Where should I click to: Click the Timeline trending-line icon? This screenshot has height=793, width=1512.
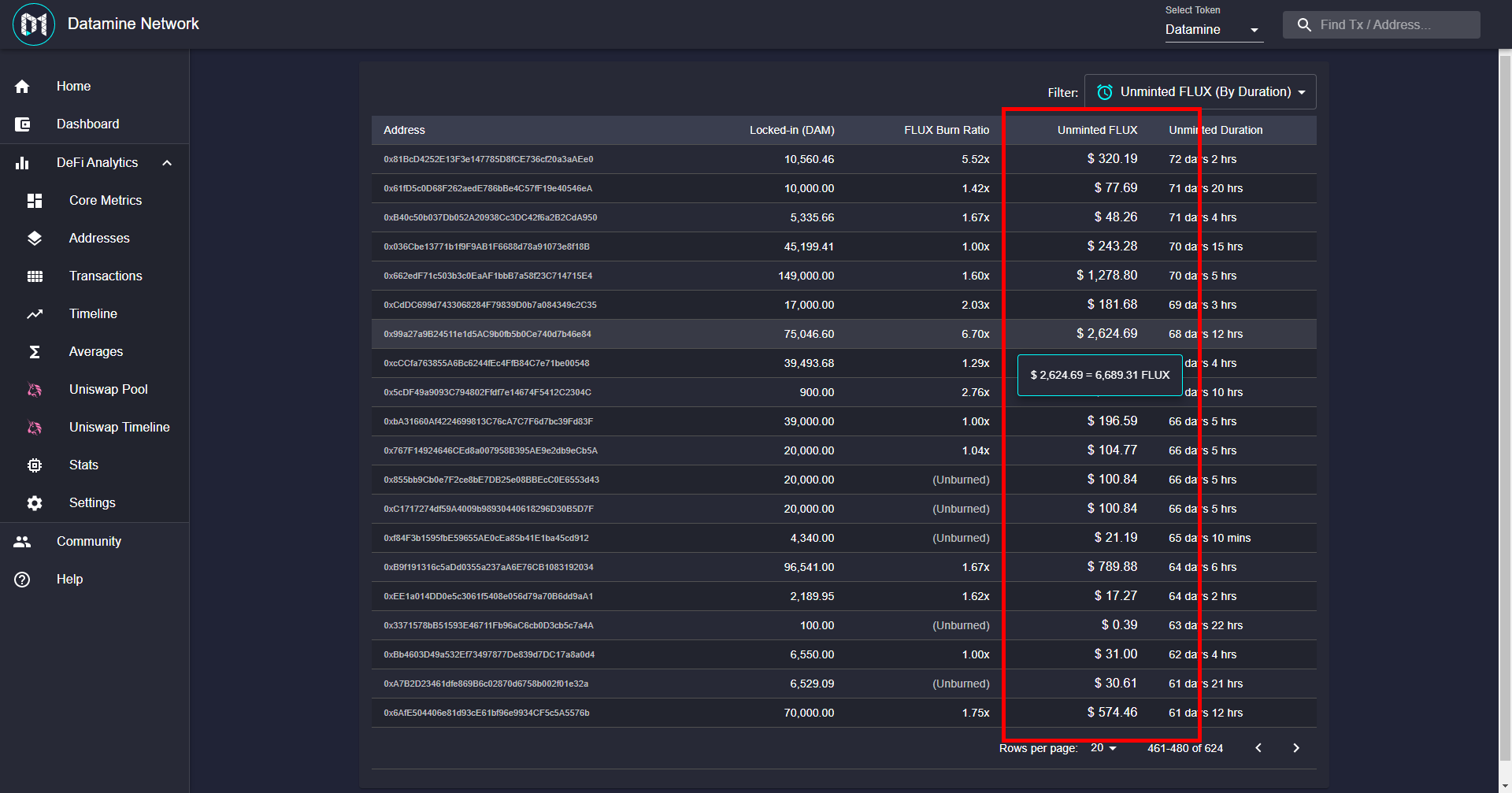(35, 314)
